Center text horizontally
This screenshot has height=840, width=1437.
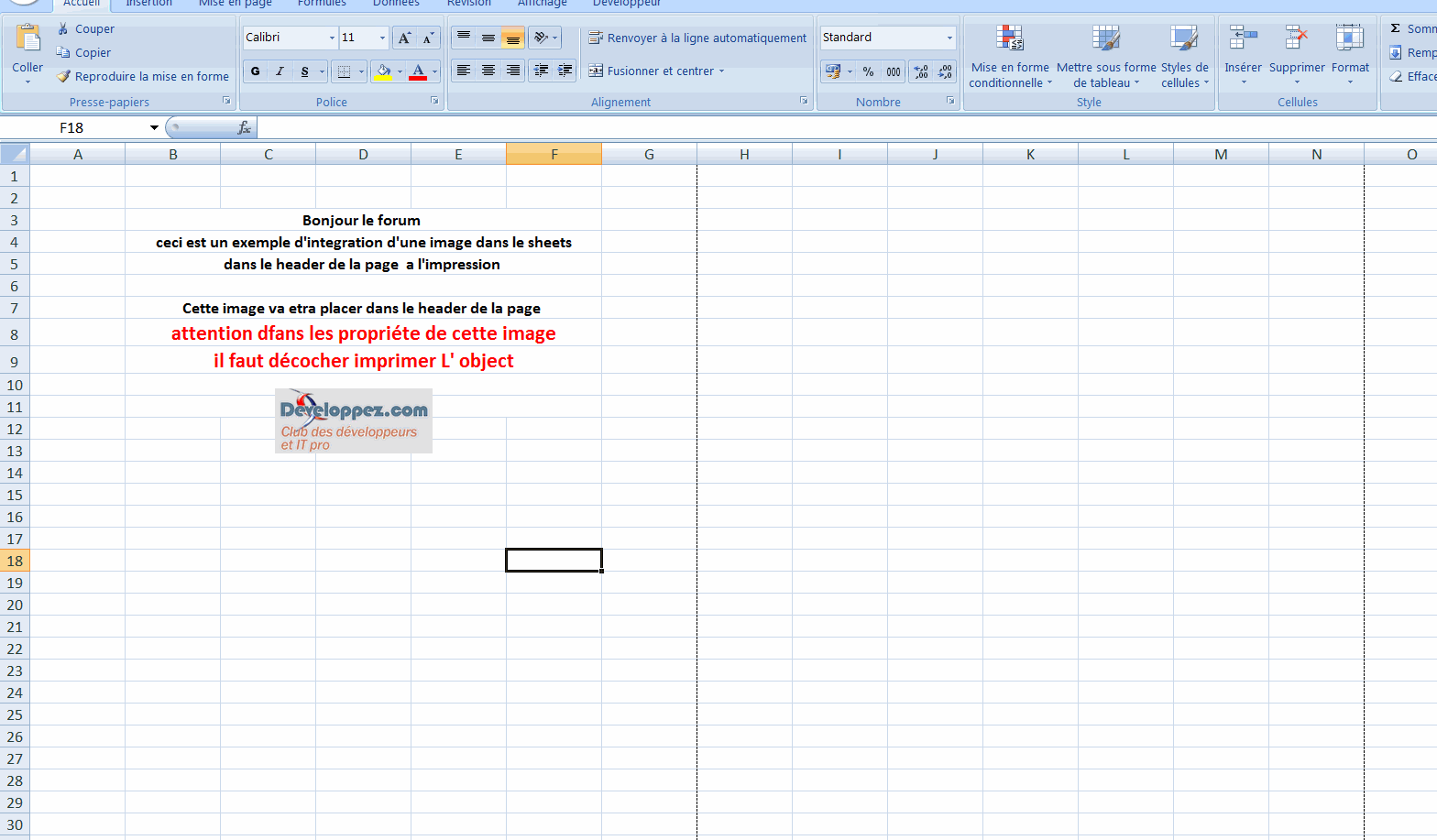pyautogui.click(x=488, y=71)
